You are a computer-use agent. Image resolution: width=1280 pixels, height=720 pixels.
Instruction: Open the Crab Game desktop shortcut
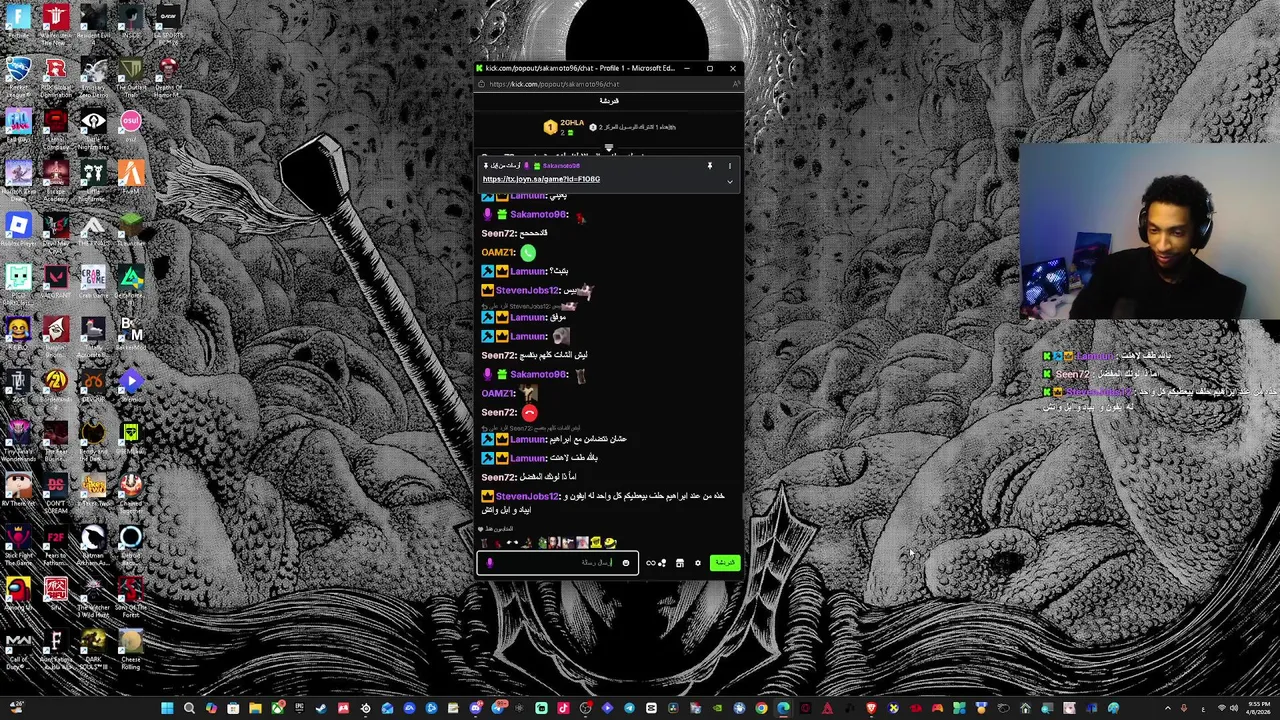(93, 283)
